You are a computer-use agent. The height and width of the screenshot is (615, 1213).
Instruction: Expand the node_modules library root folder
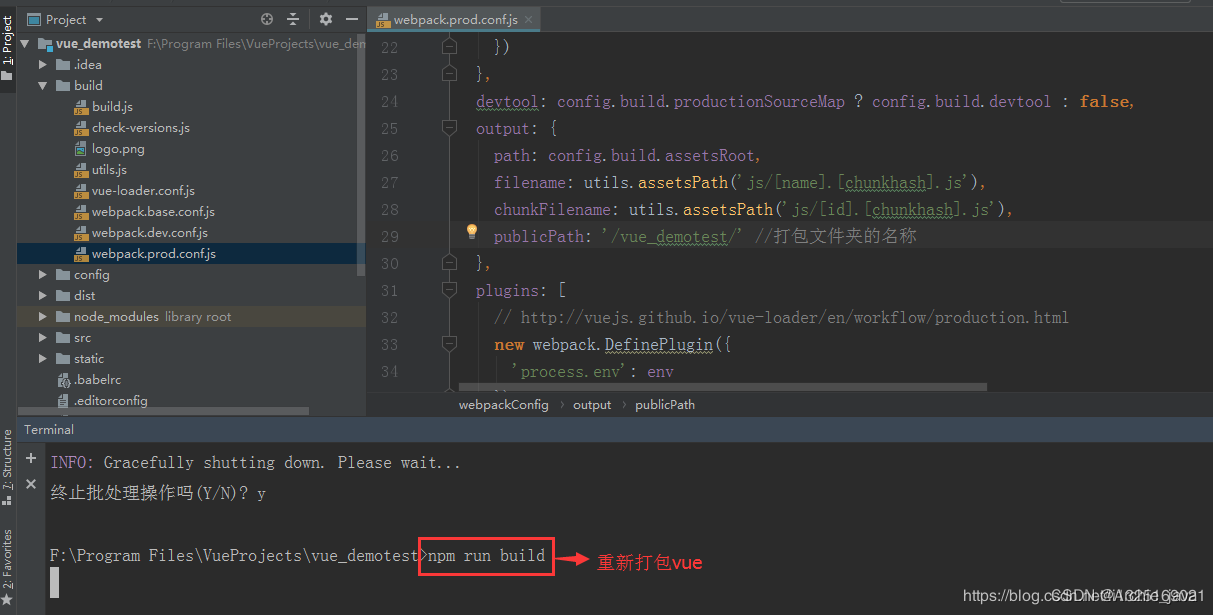pyautogui.click(x=42, y=316)
